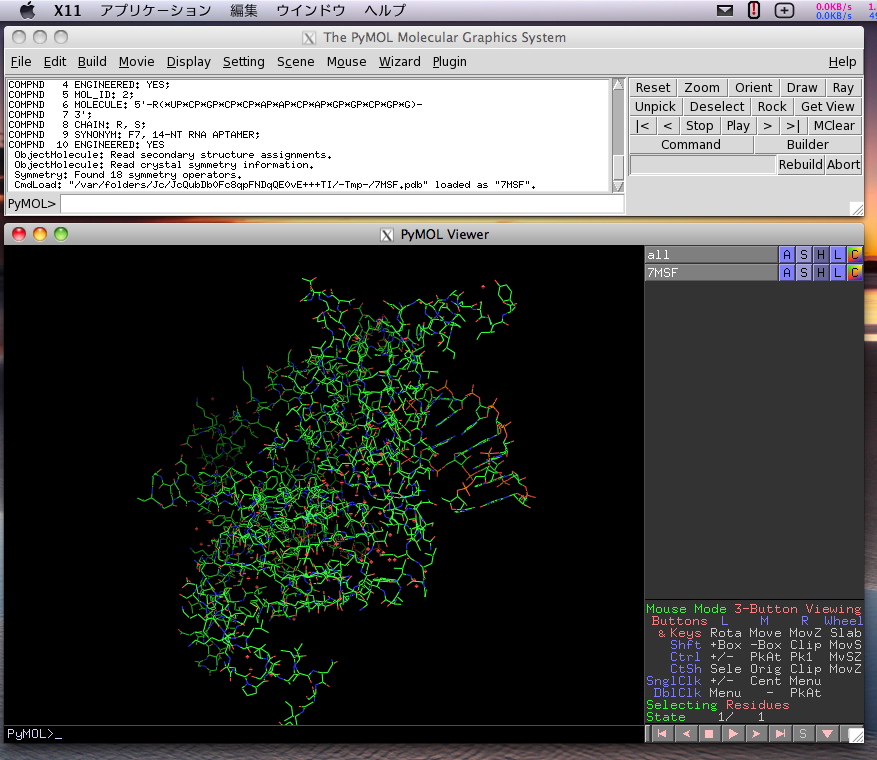This screenshot has height=760, width=877.
Task: Open the Edit menu in PyMOL
Action: click(x=55, y=62)
